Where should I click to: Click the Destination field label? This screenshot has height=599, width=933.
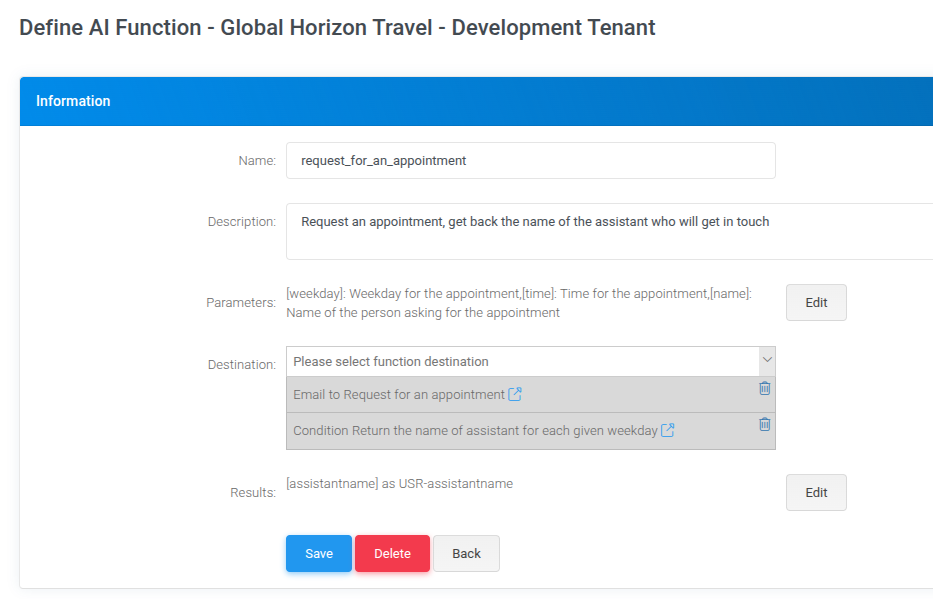[241, 365]
